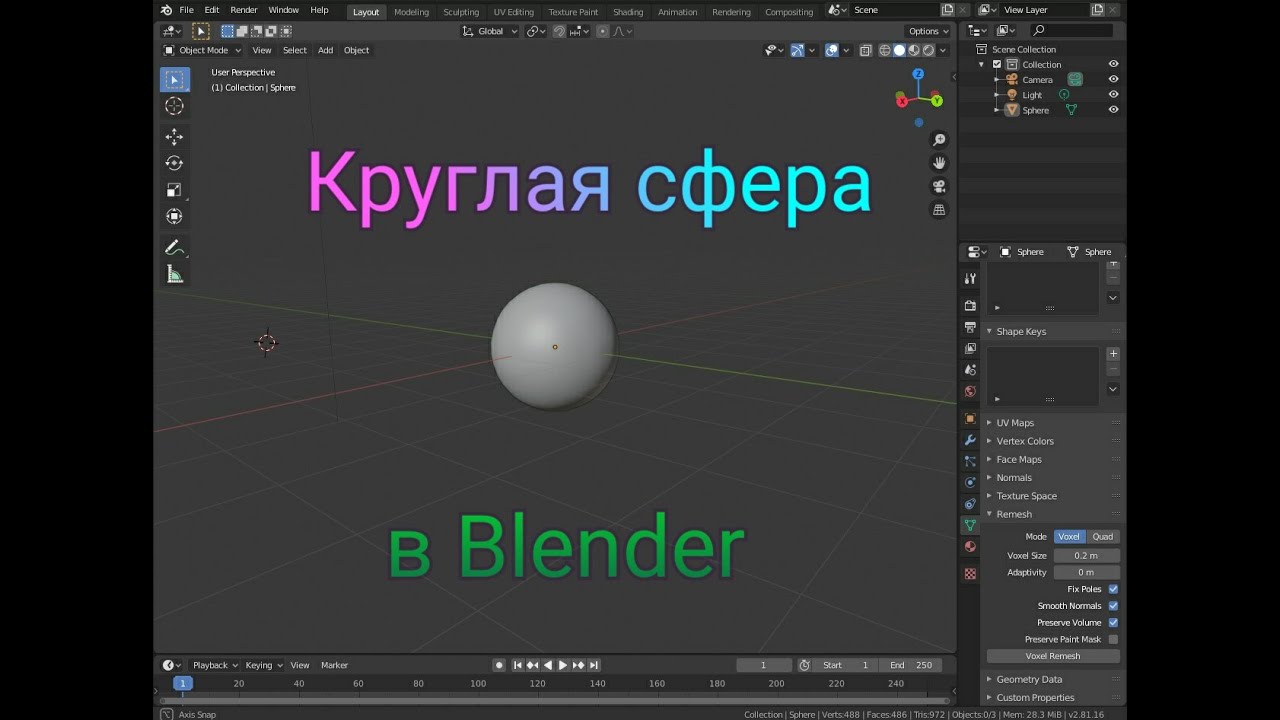Open the Object Mode dropdown
The image size is (1280, 720).
pyautogui.click(x=203, y=50)
